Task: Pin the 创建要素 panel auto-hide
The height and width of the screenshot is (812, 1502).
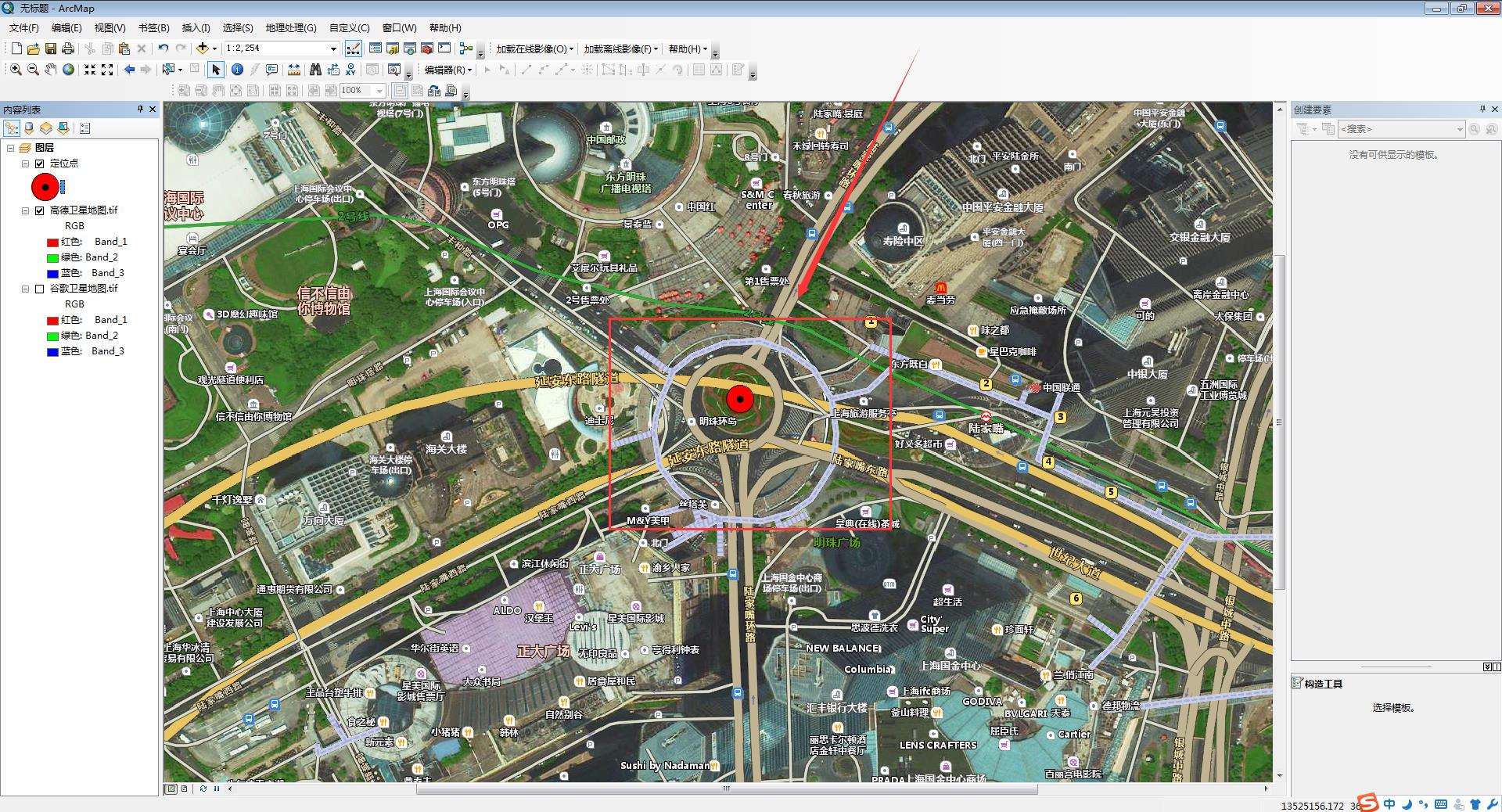Action: [x=1482, y=110]
